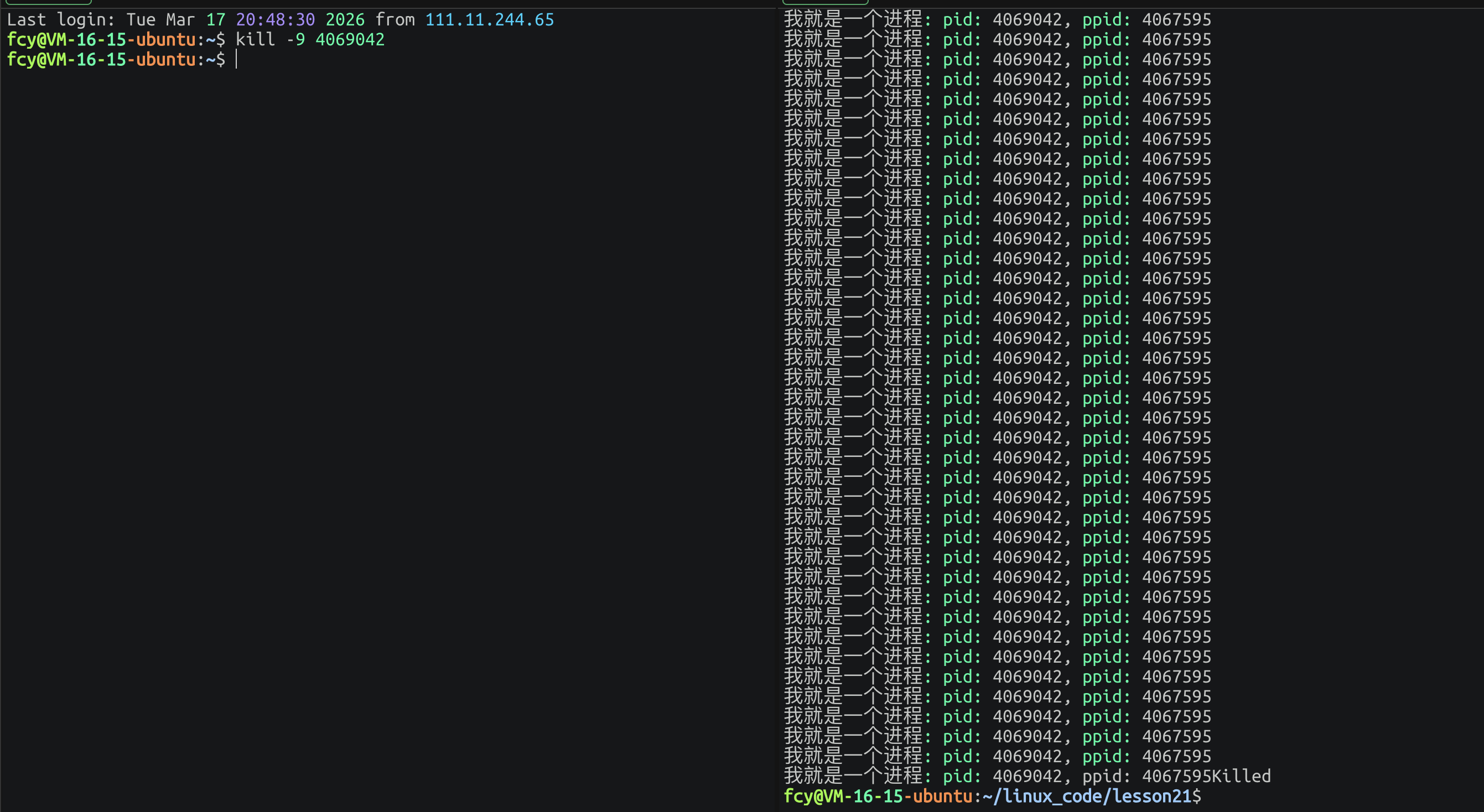Screen dimensions: 1484x812
Task: Click the IP address 111.11.244.65
Action: coord(489,19)
